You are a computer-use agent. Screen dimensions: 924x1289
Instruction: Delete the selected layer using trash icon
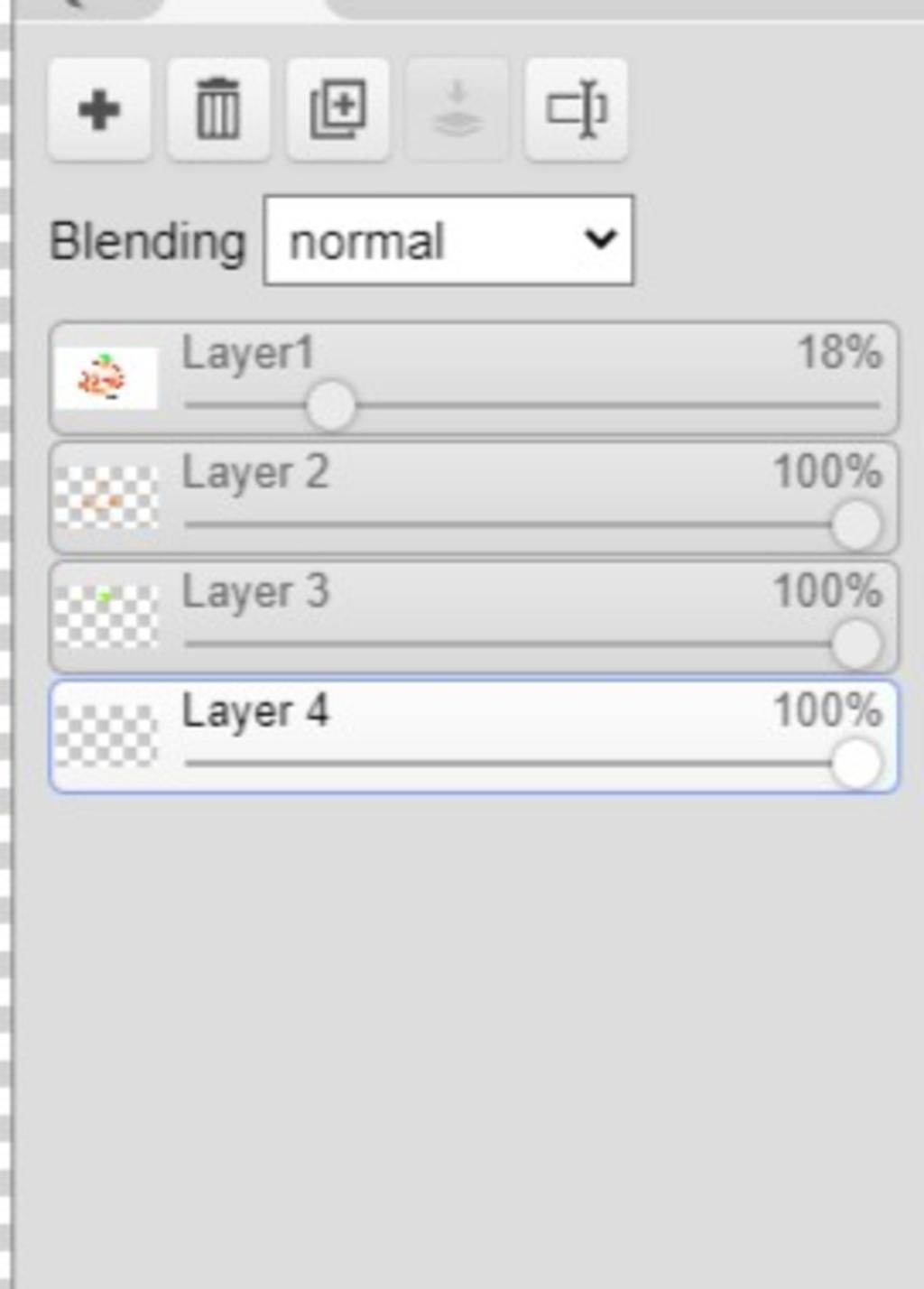click(x=218, y=110)
